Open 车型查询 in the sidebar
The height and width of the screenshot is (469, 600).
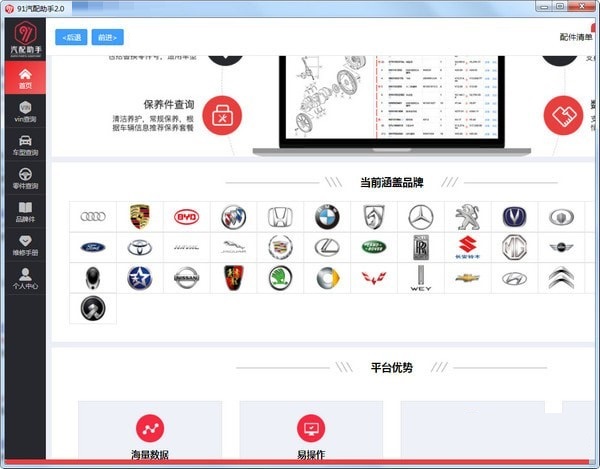(x=25, y=145)
